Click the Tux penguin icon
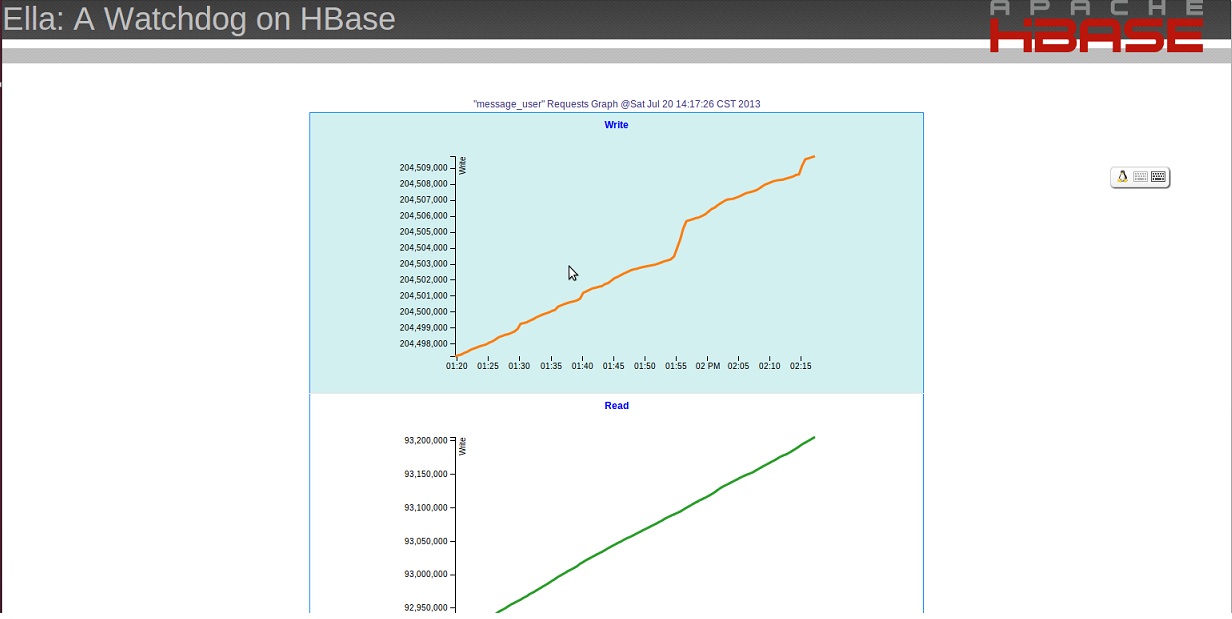 [1122, 177]
